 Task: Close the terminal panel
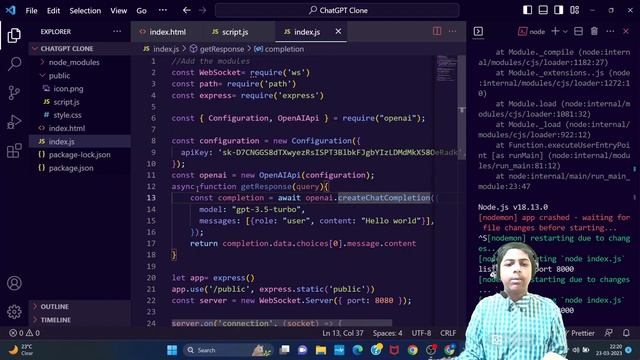click(x=626, y=31)
